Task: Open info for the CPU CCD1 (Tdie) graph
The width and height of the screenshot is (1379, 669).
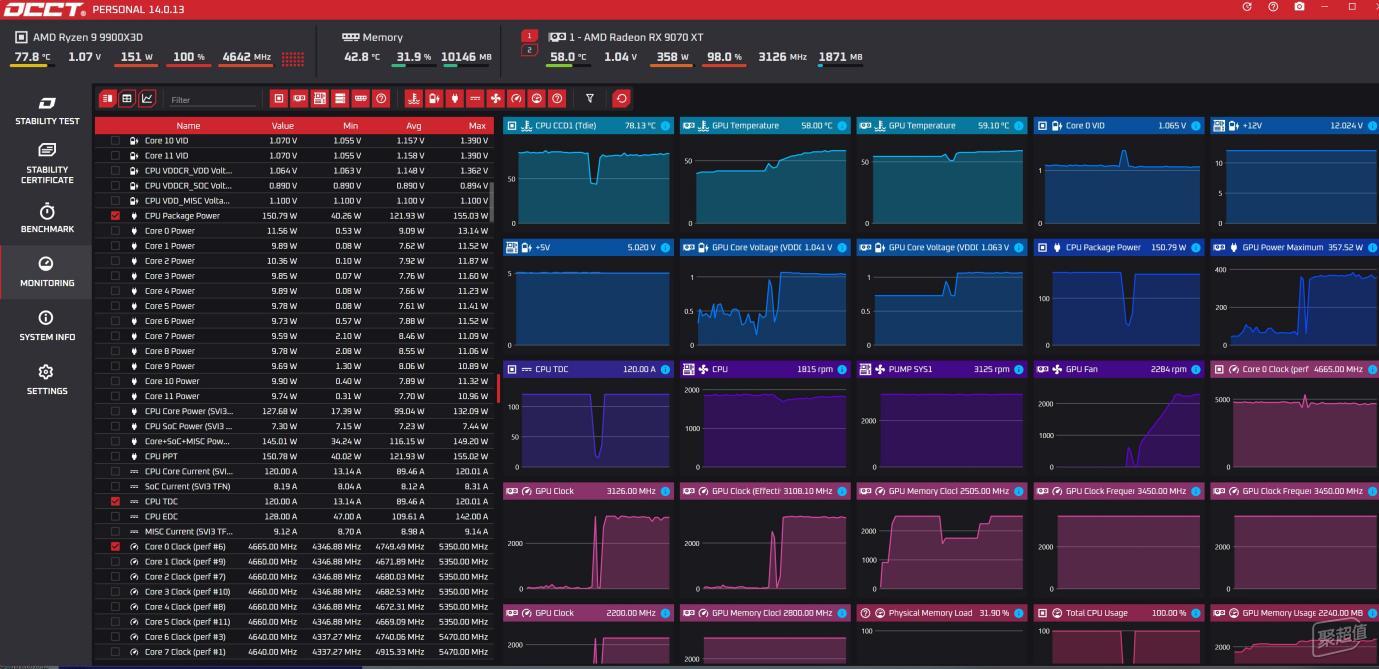Action: coord(665,126)
